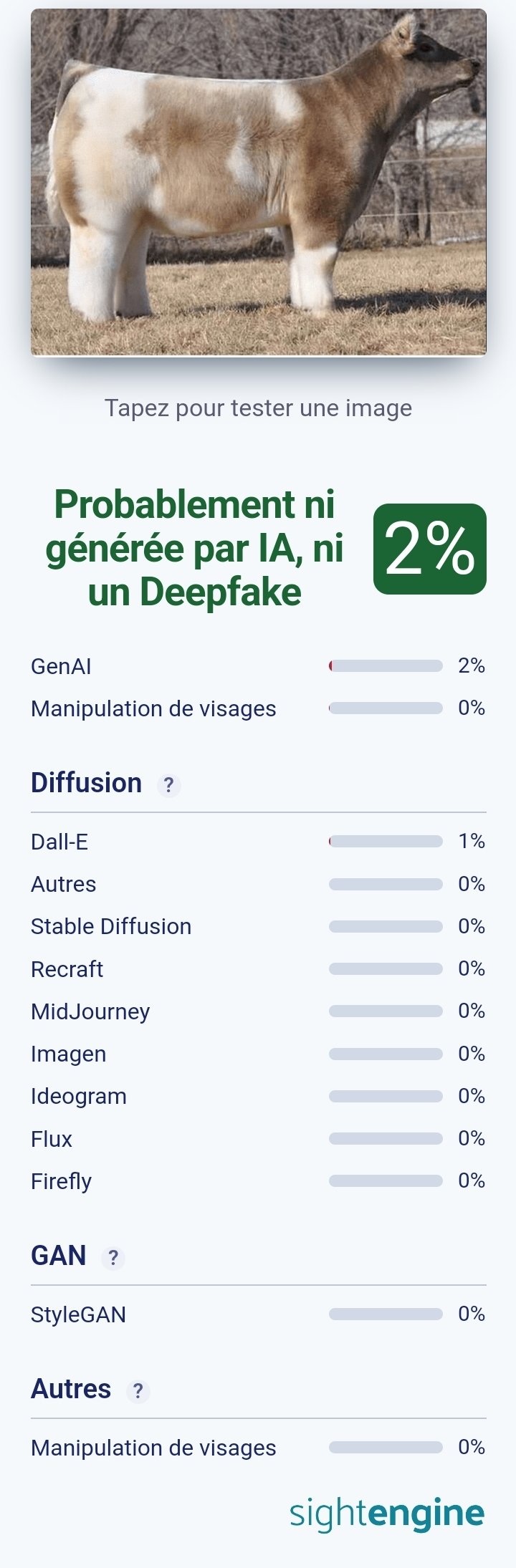Click the Autres section heading
This screenshot has height=1568, width=516.
pyautogui.click(x=70, y=1389)
